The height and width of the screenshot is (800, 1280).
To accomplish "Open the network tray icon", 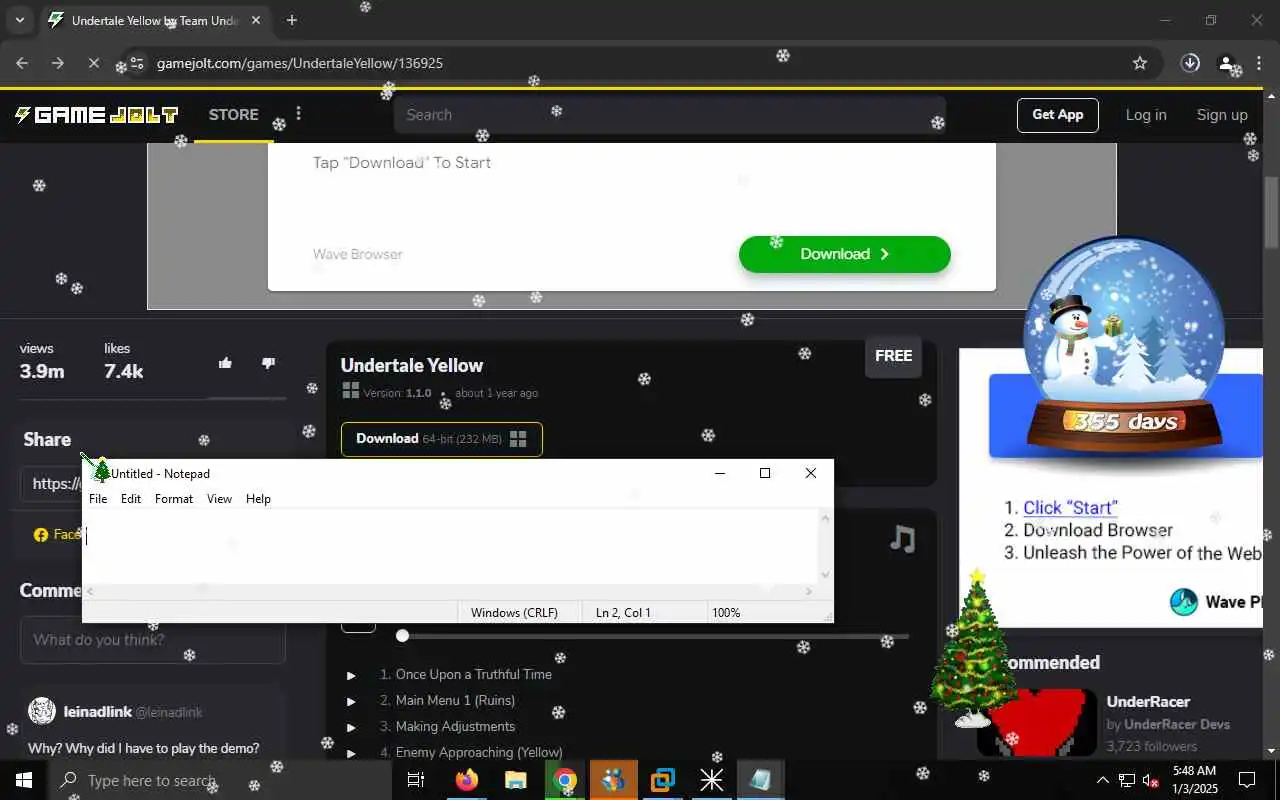I will point(1127,780).
